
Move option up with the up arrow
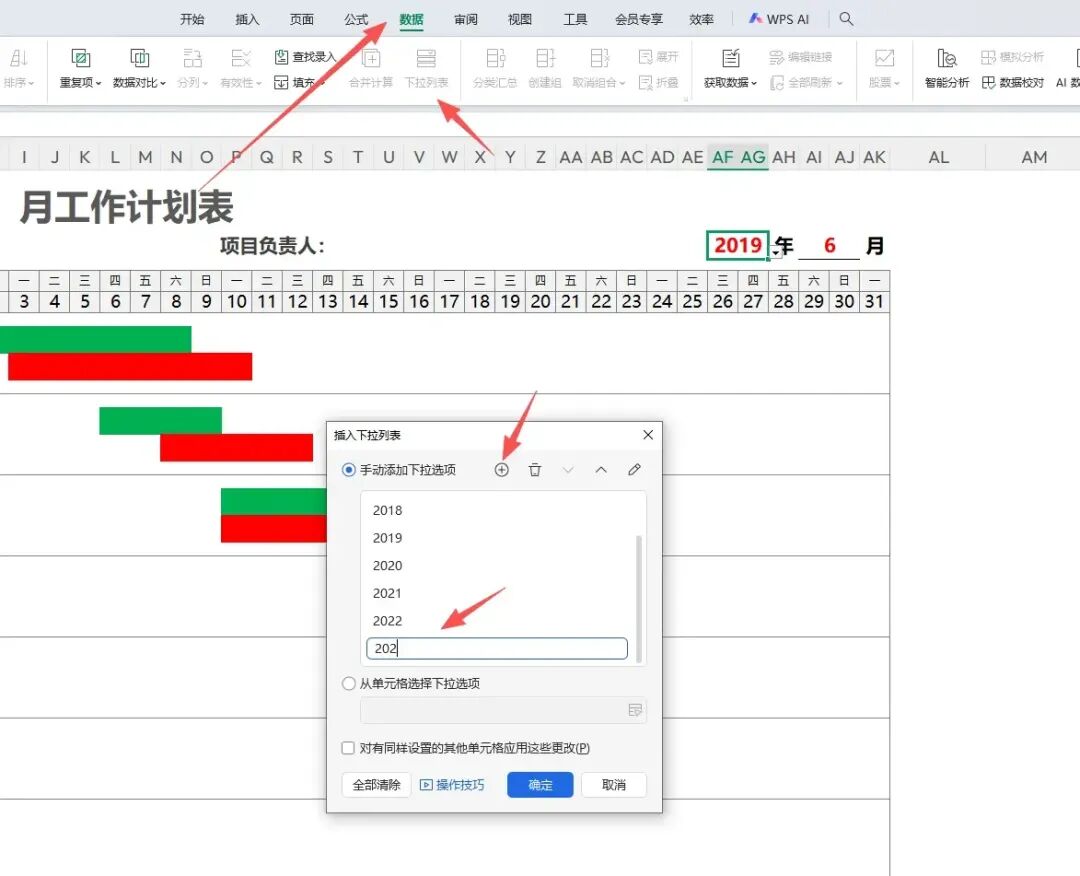pos(601,470)
